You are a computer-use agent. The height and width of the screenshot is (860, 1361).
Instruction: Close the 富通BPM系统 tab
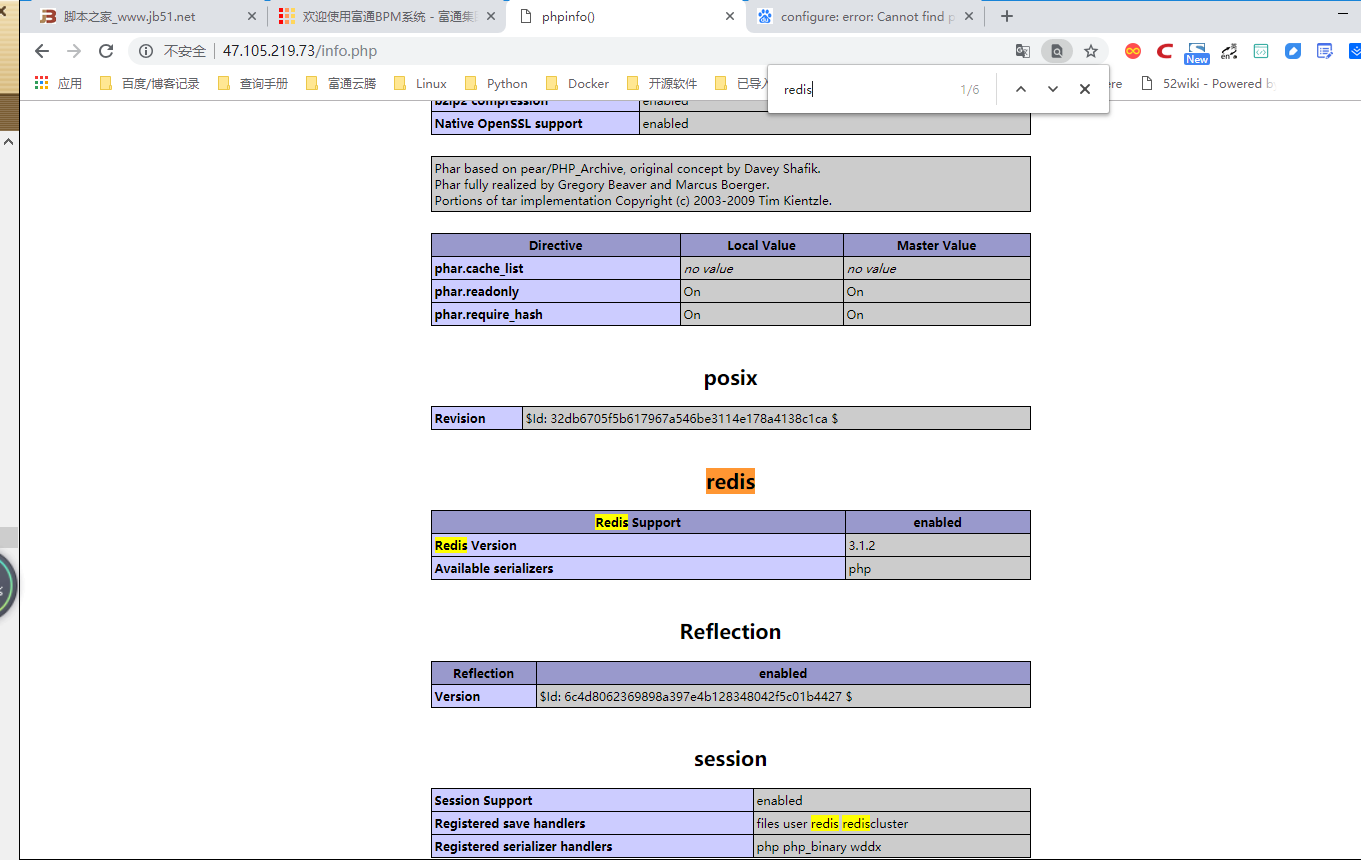click(491, 17)
